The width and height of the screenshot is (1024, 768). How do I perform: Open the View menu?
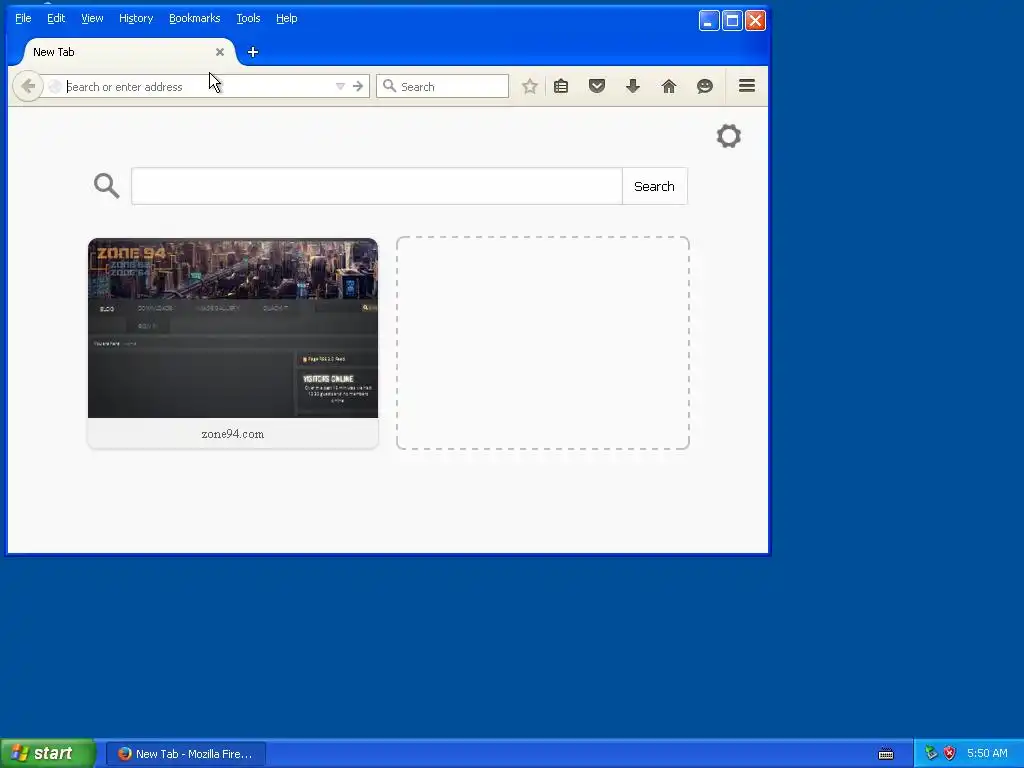point(92,18)
